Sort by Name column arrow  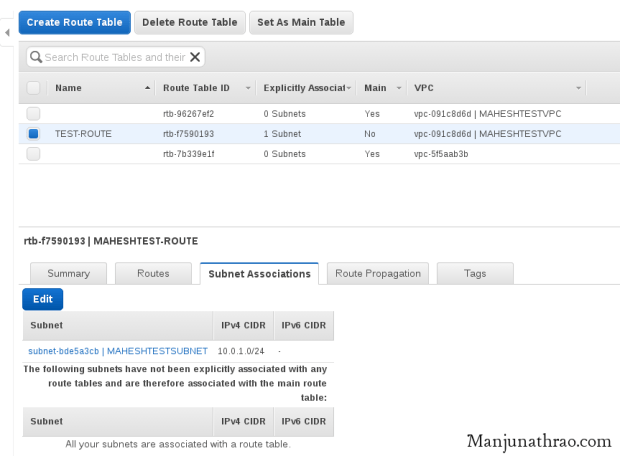coord(150,88)
